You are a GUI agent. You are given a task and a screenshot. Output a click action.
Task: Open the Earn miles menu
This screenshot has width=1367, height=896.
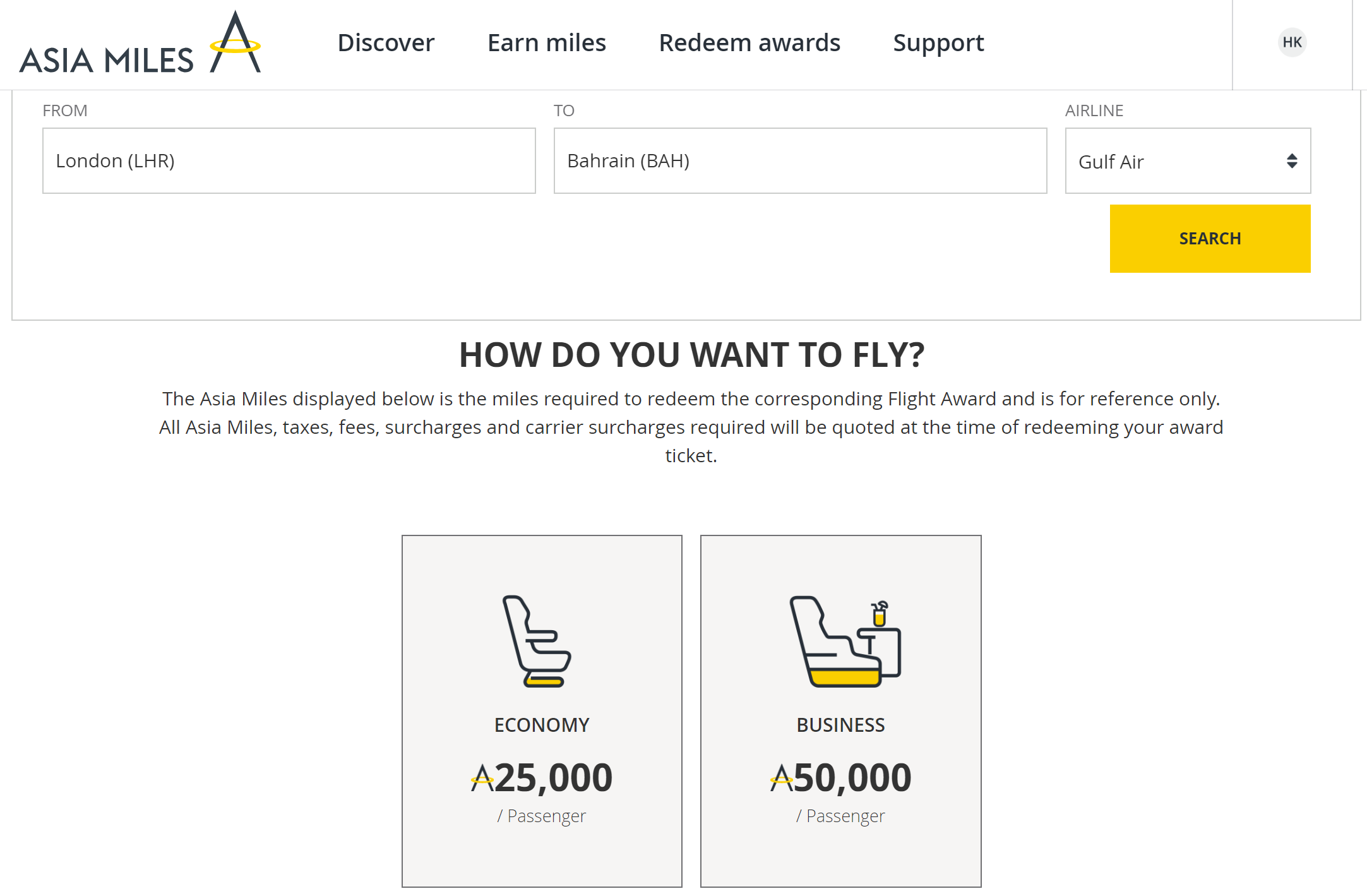point(546,43)
